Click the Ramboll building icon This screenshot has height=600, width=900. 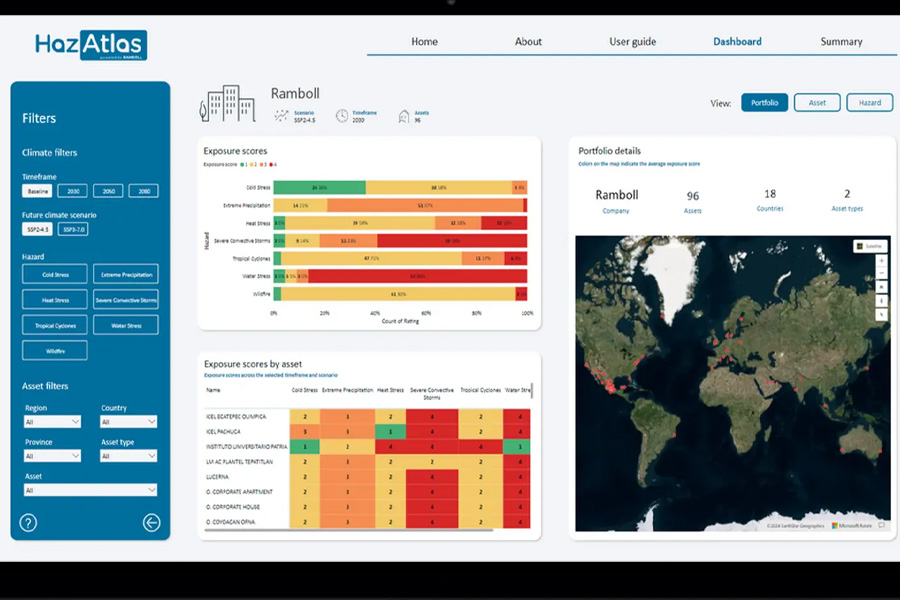tap(227, 104)
